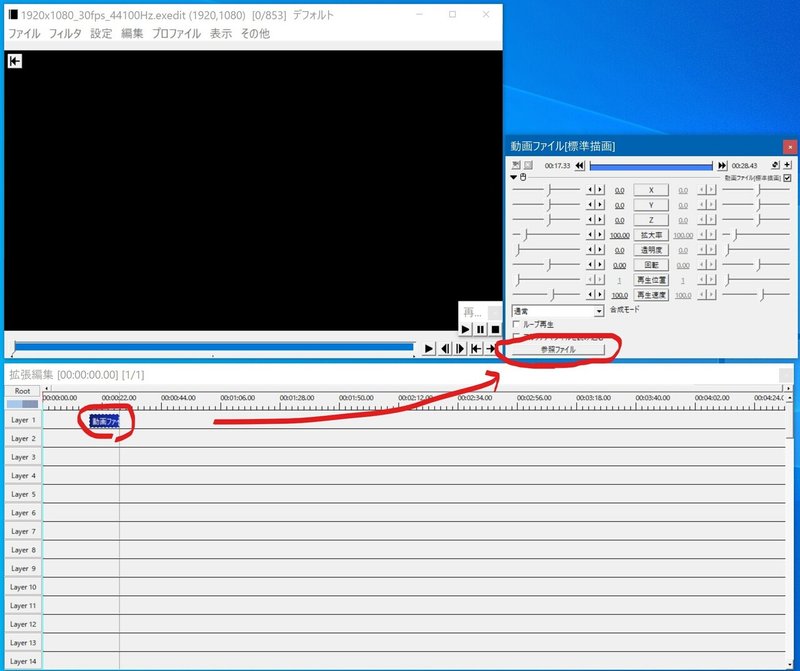Click the left X slider track

coord(546,190)
